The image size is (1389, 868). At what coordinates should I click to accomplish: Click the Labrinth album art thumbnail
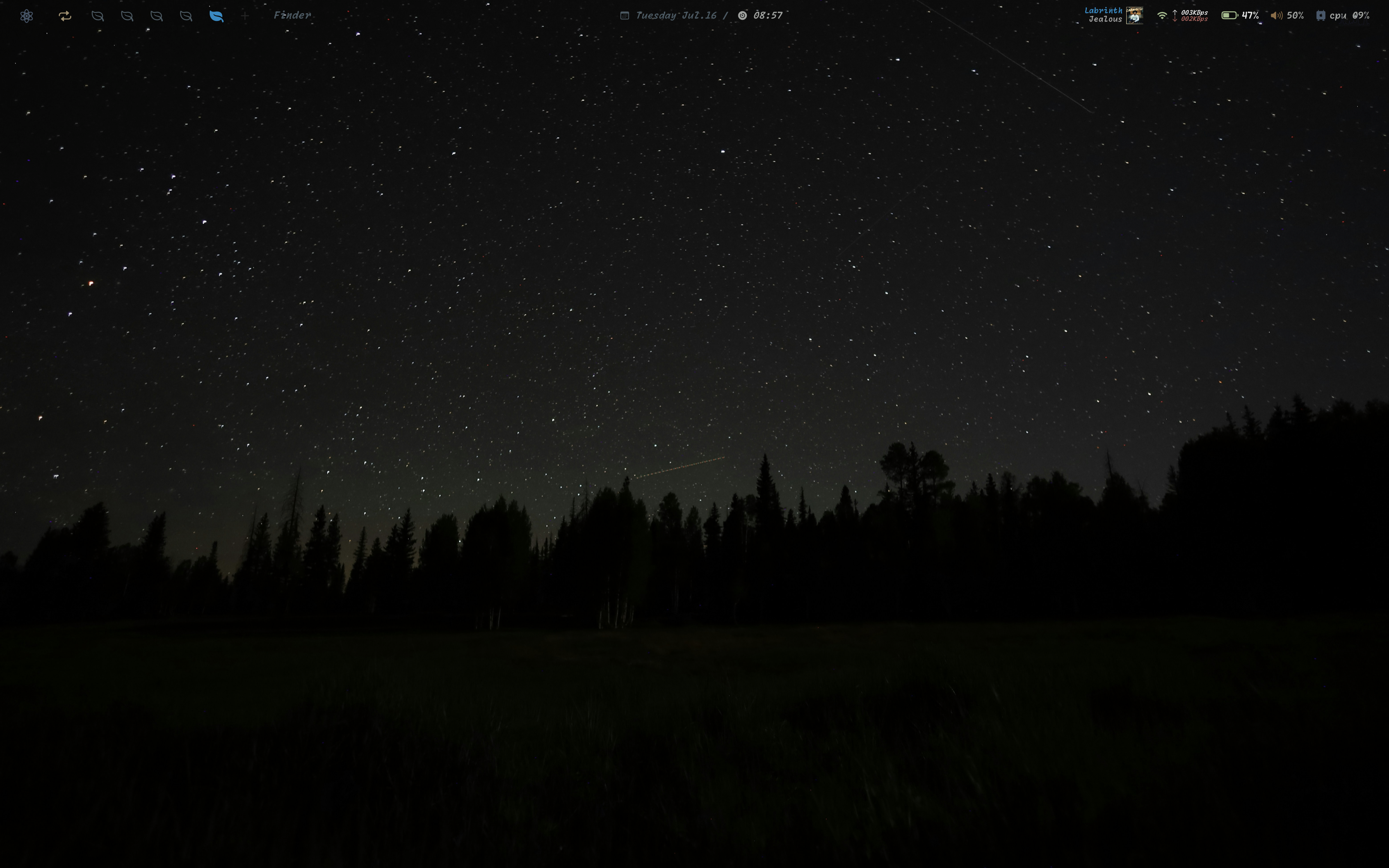1134,15
